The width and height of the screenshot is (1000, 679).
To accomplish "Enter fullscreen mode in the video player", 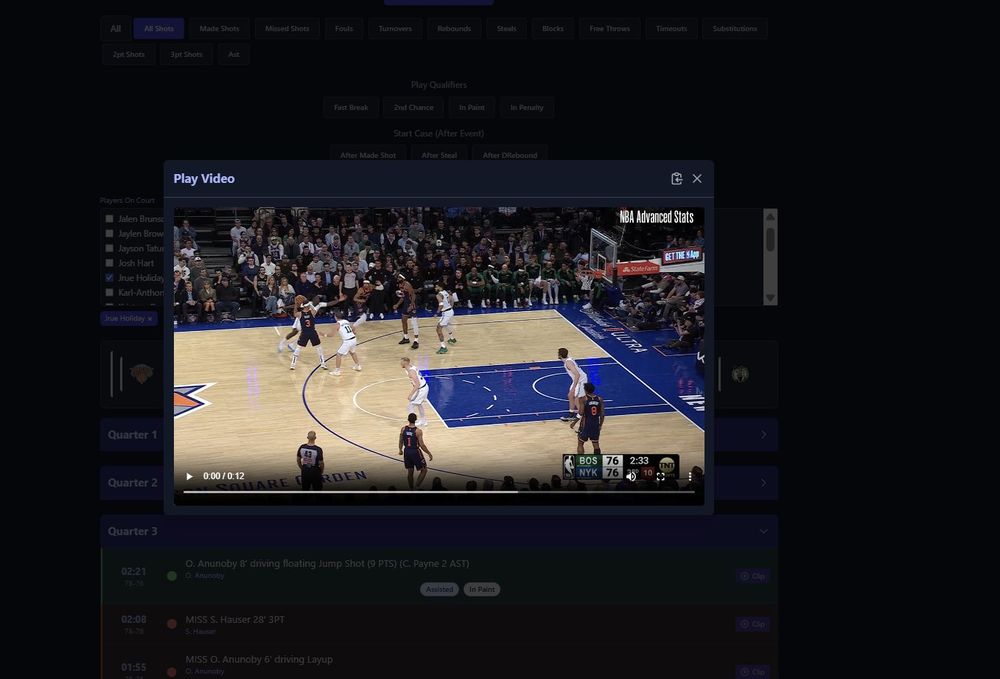I will (x=661, y=476).
